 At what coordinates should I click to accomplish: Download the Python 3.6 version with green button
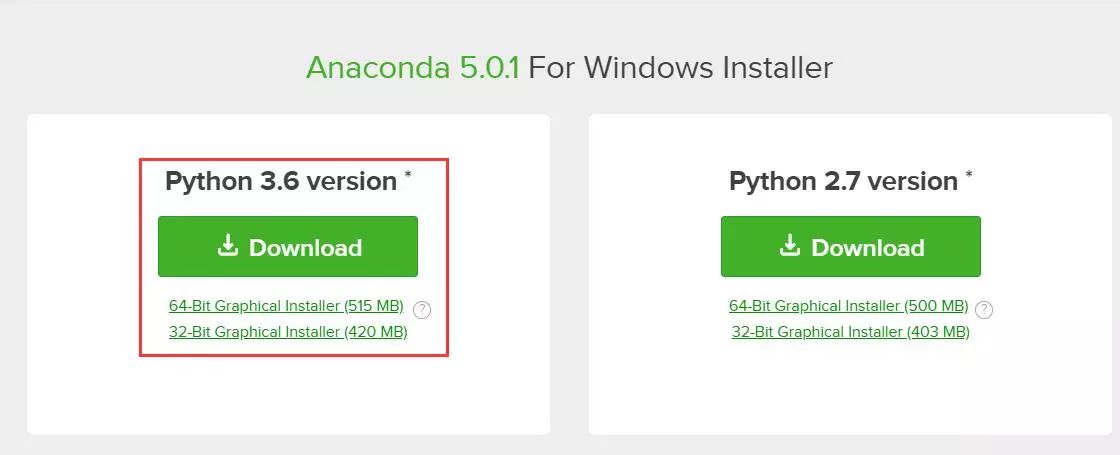288,246
